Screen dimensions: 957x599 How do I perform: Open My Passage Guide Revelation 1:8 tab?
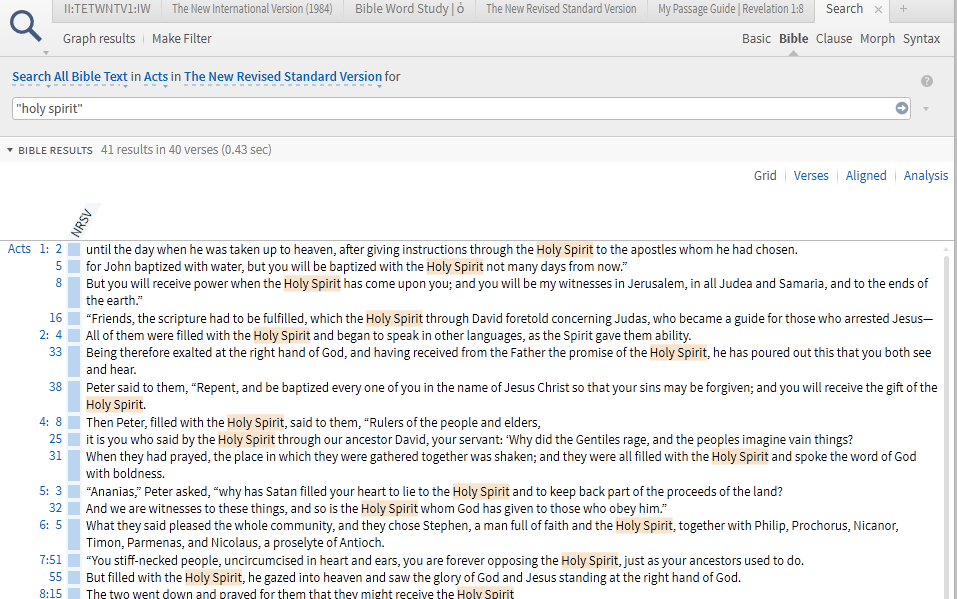(731, 9)
